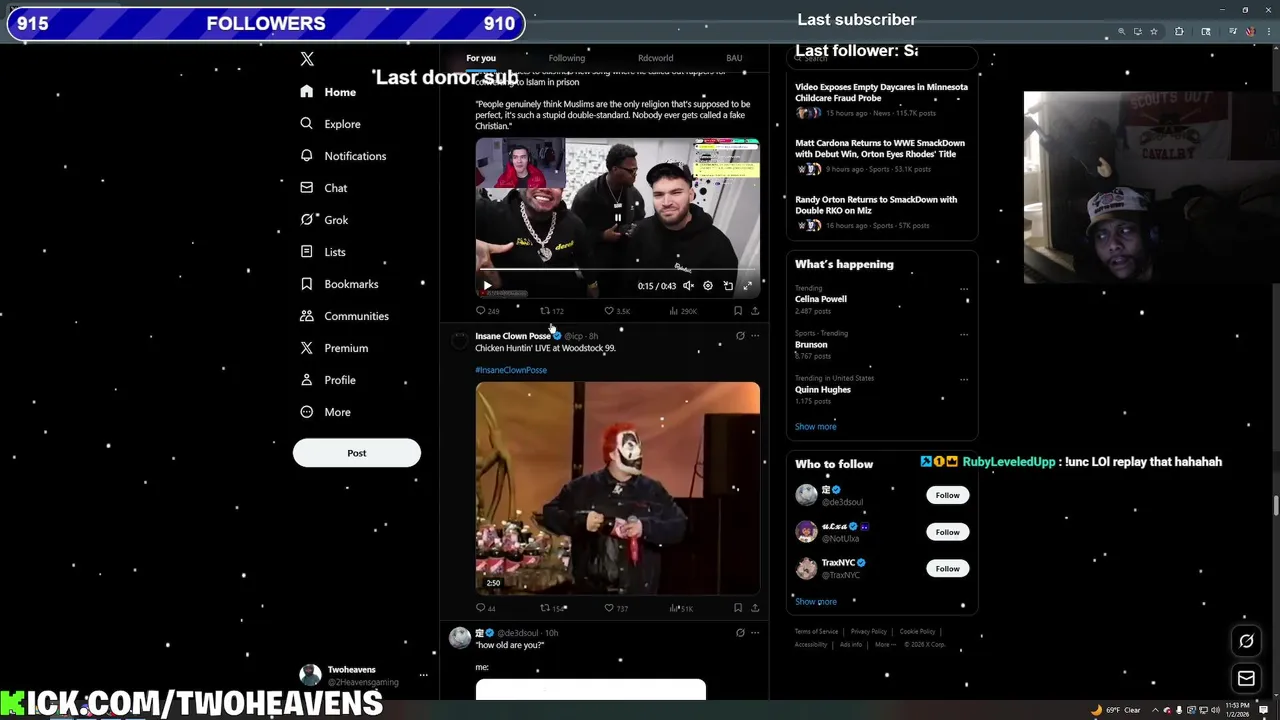
Task: Seek along the video progress bar
Action: click(617, 269)
